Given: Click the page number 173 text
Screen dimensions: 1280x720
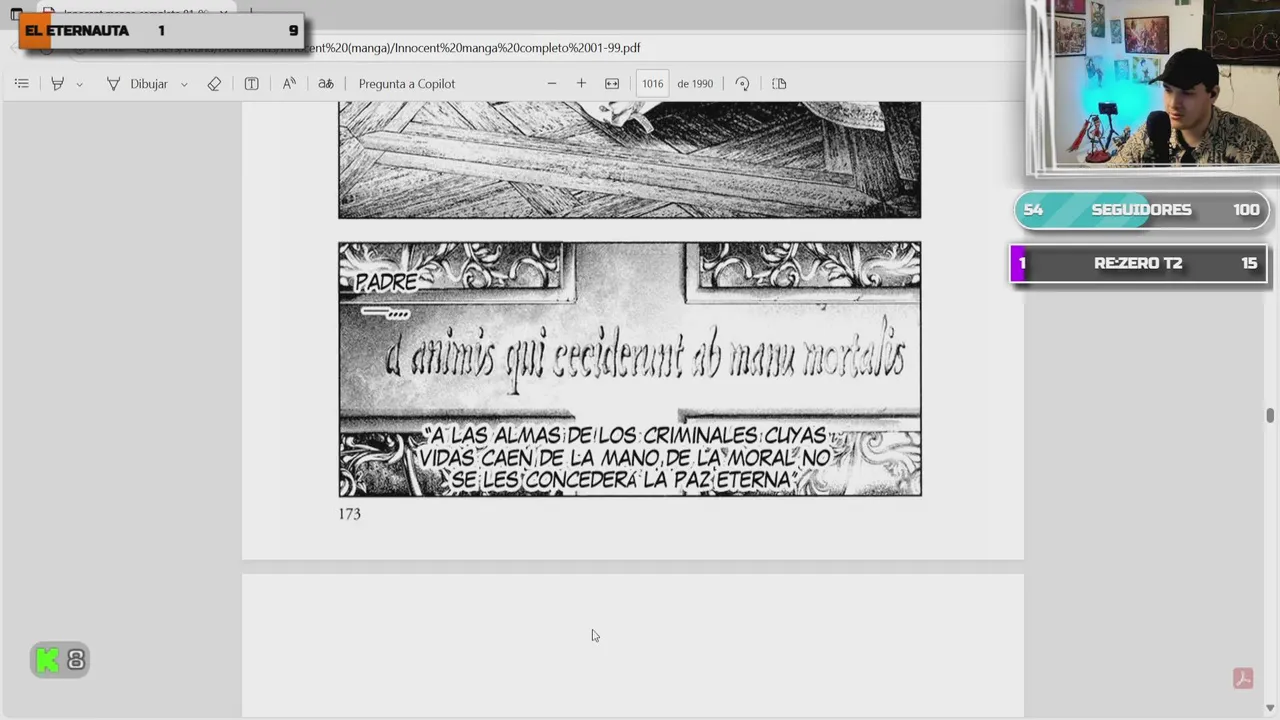Looking at the screenshot, I should coord(349,514).
